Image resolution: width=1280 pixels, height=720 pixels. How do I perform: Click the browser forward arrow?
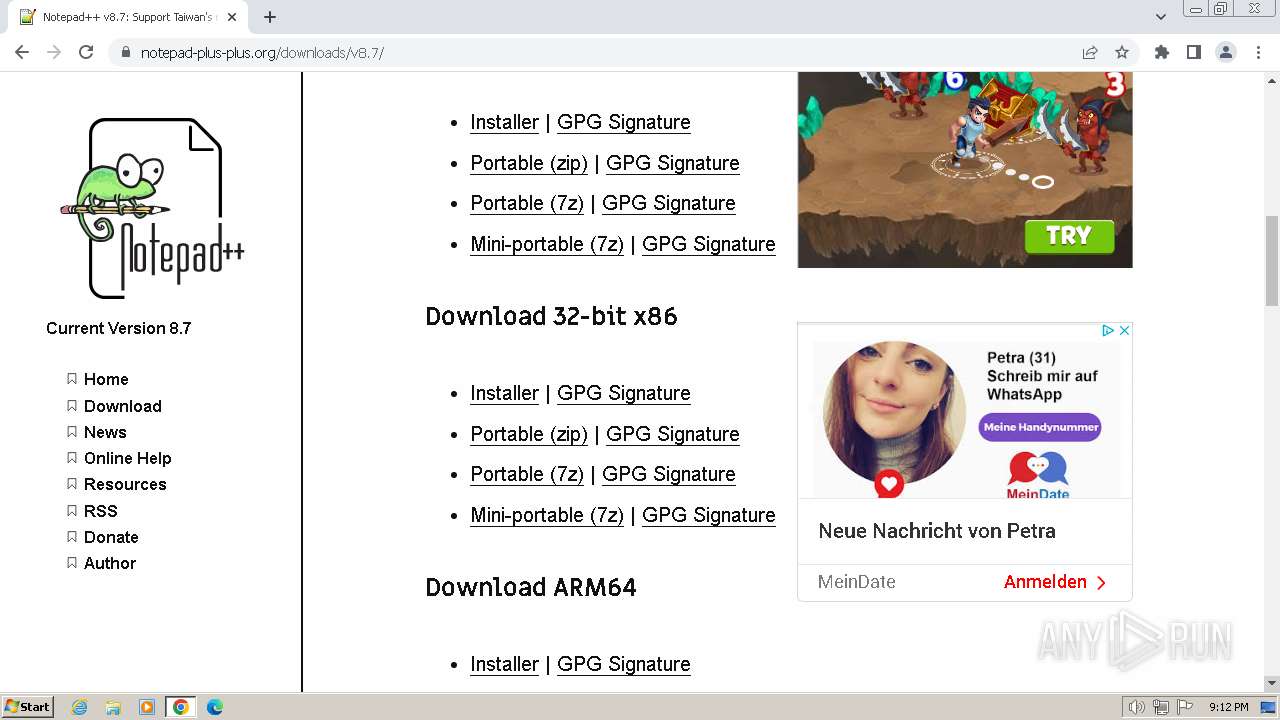pyautogui.click(x=54, y=52)
